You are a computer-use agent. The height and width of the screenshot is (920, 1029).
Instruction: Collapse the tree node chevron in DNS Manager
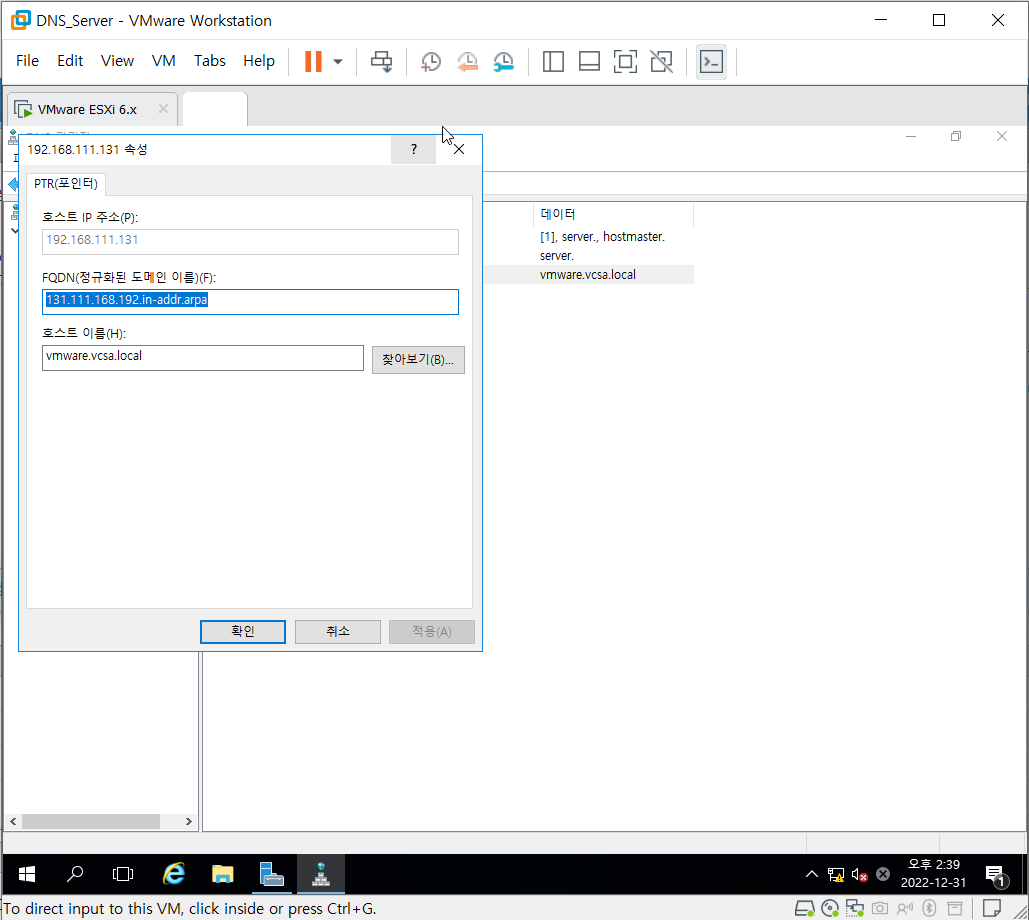tap(14, 230)
